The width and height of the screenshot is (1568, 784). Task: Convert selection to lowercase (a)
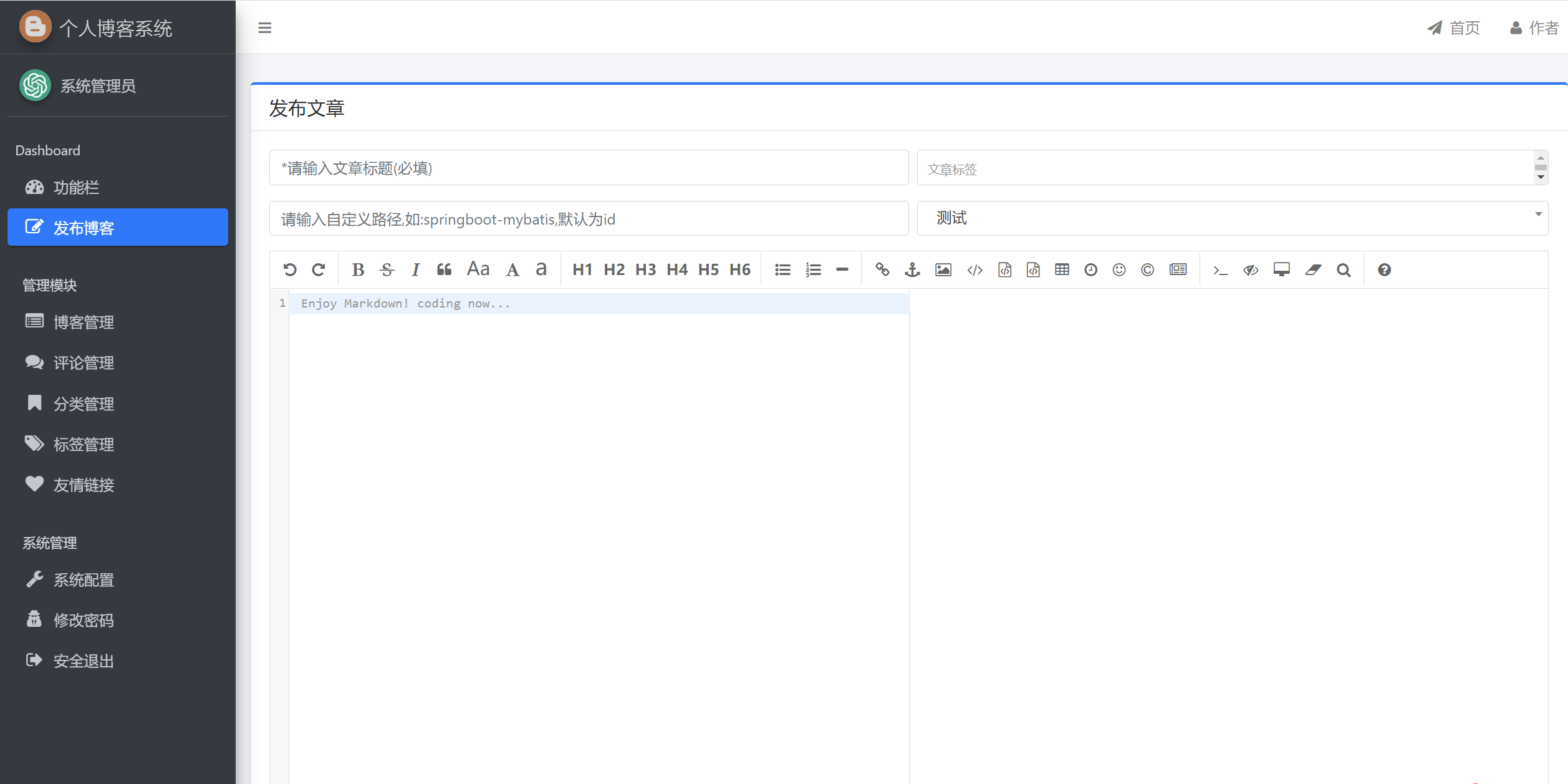tap(541, 269)
